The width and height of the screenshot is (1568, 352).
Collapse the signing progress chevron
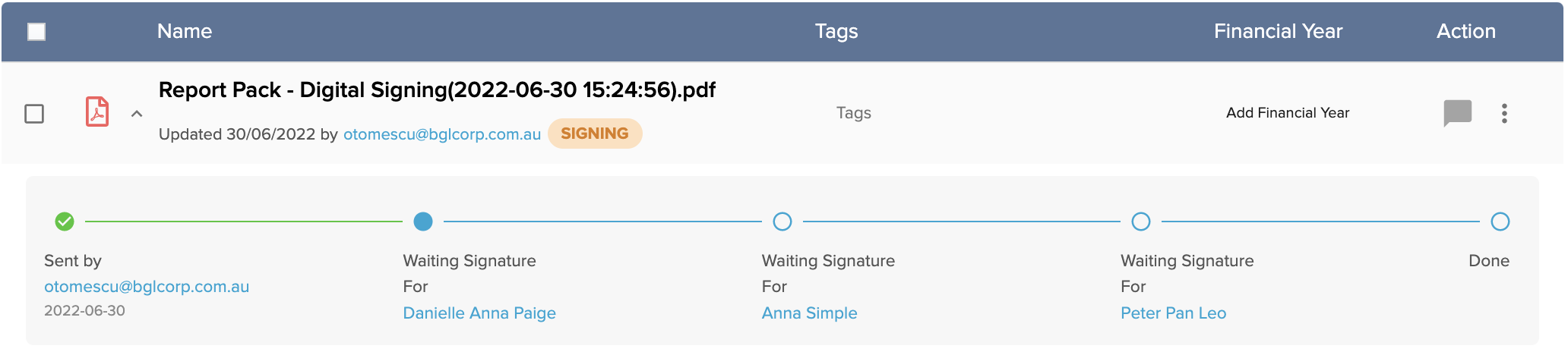coord(137,114)
